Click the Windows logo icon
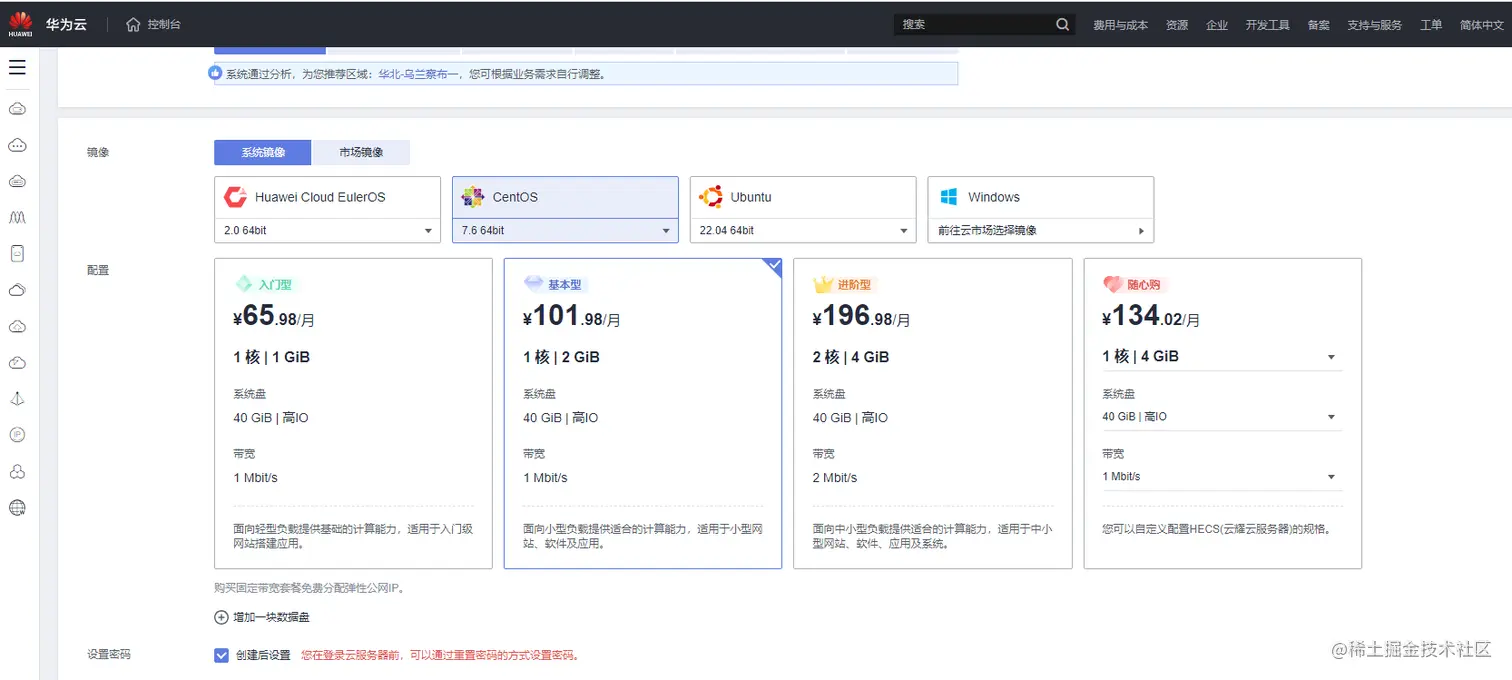 [948, 197]
